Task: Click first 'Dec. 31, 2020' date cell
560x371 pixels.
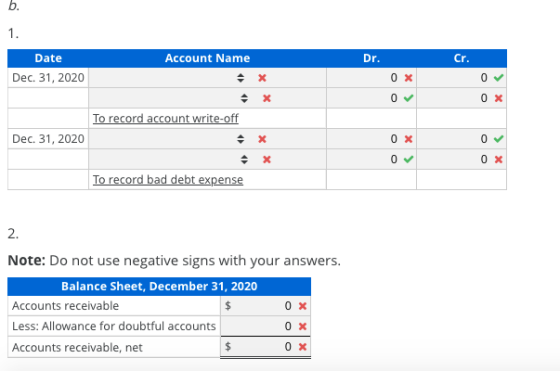Action: tap(48, 78)
